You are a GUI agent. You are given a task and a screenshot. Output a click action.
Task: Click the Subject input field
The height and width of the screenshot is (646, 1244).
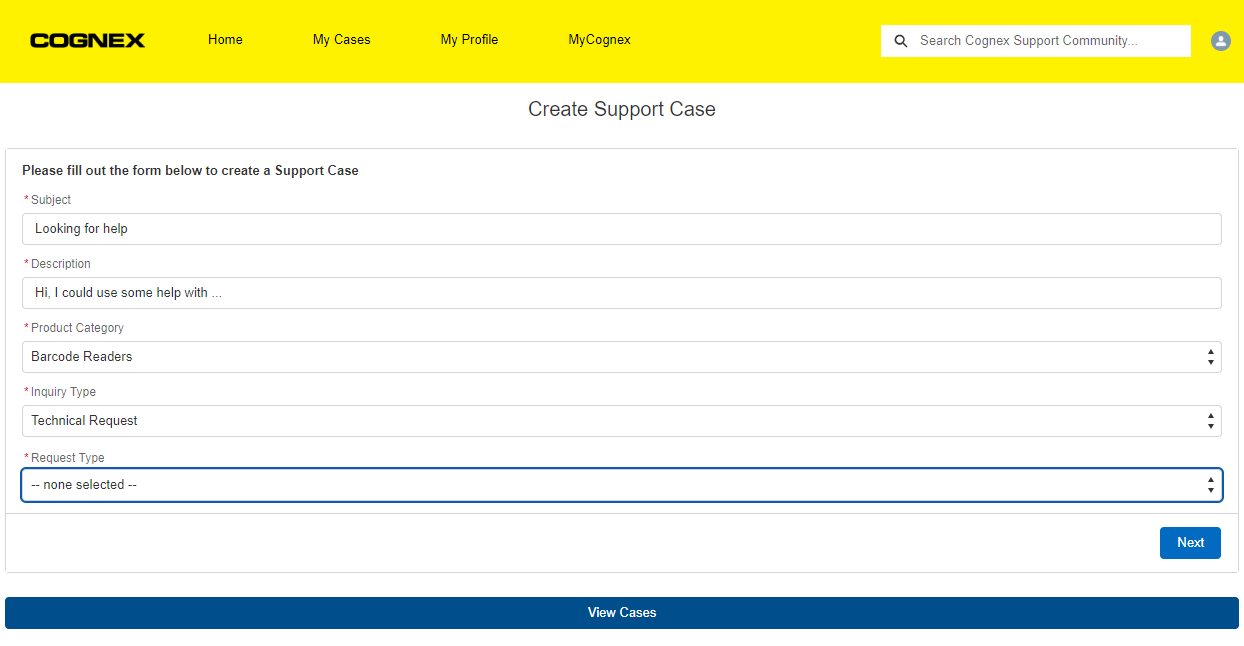pyautogui.click(x=621, y=228)
